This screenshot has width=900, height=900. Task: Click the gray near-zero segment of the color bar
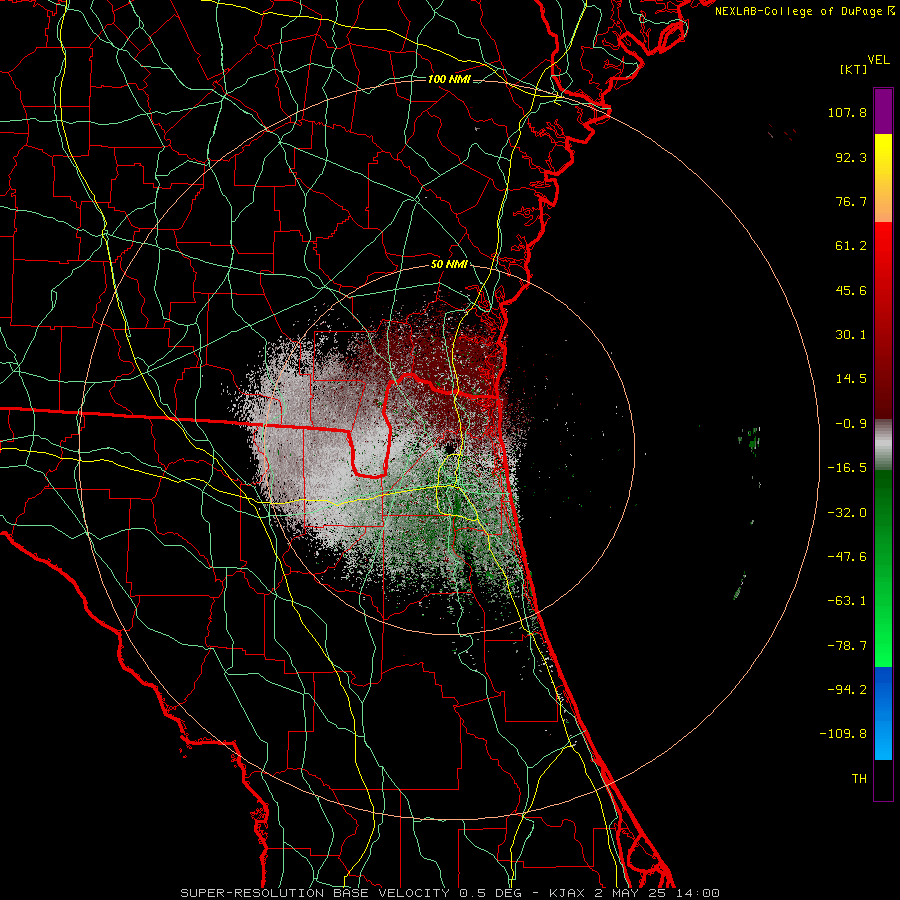(x=883, y=445)
